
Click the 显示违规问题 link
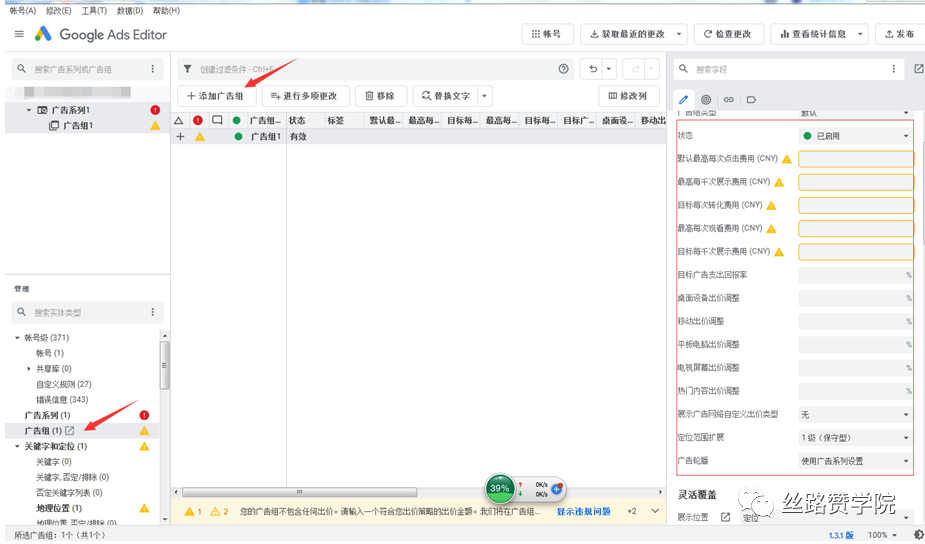tap(583, 511)
